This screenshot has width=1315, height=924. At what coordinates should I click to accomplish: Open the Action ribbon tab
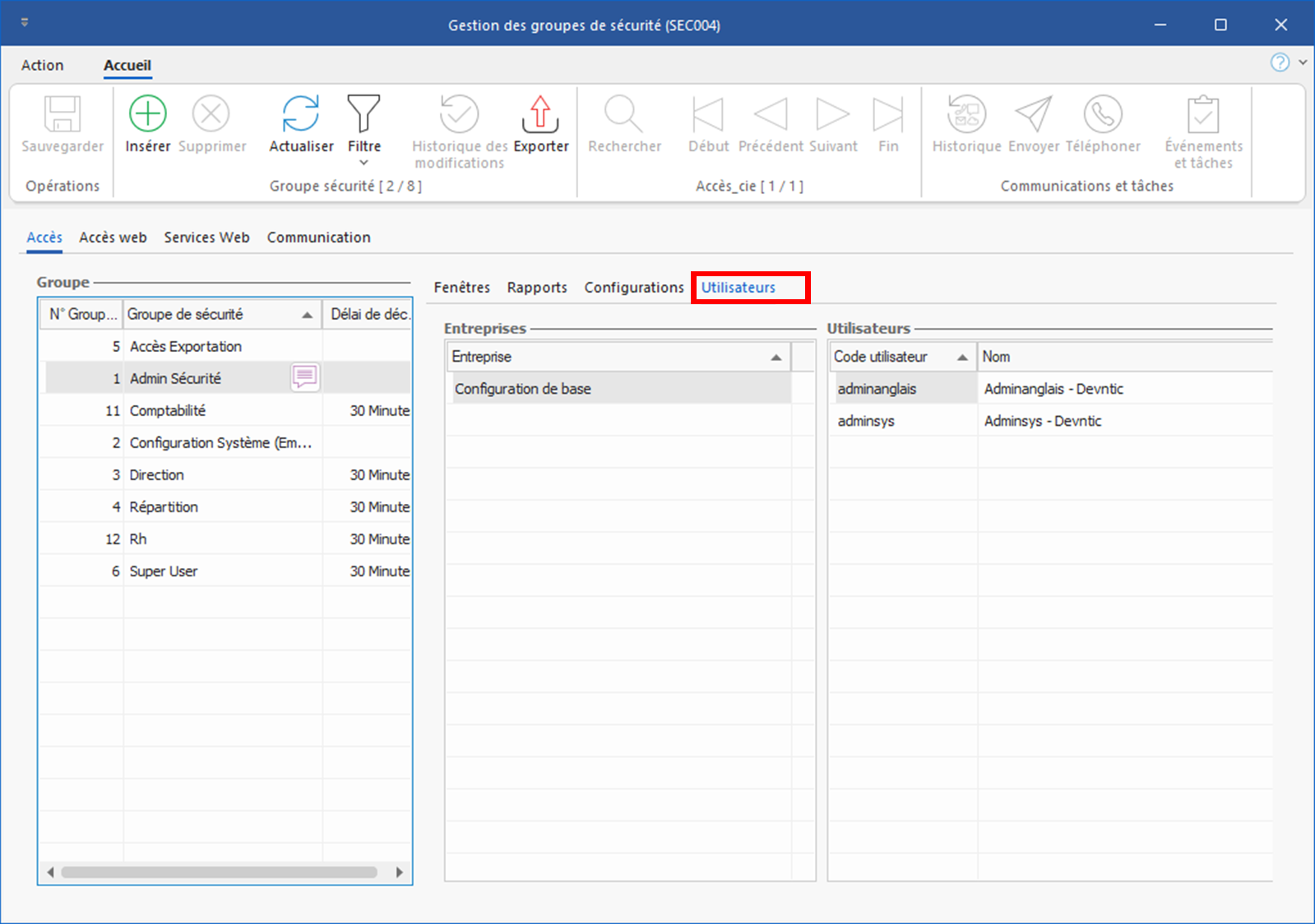point(42,65)
